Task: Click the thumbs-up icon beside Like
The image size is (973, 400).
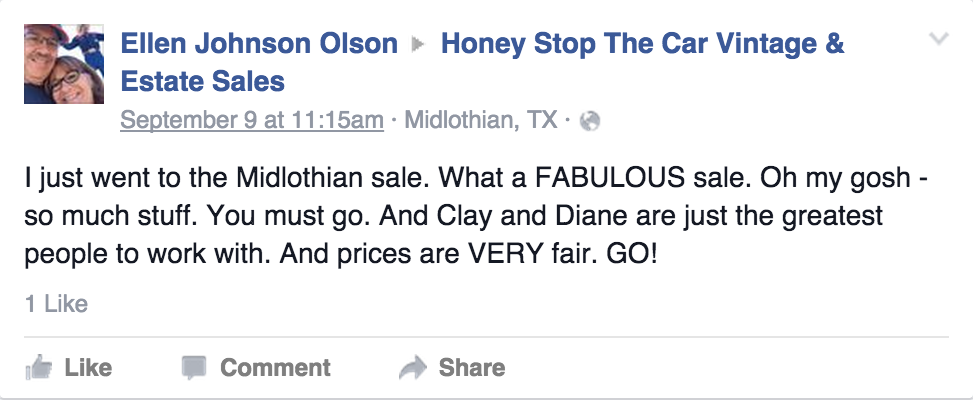Action: click(x=39, y=368)
